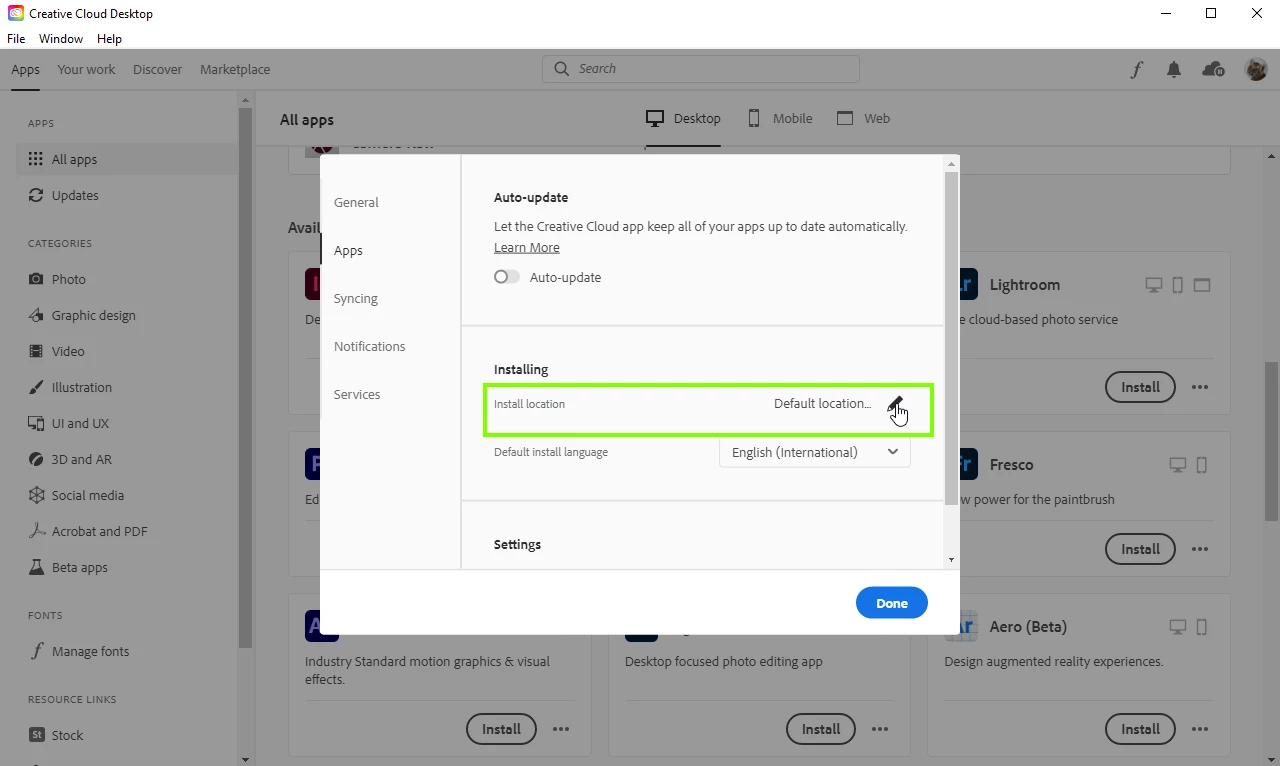Open the account profile avatar
The image size is (1280, 766).
(x=1256, y=69)
